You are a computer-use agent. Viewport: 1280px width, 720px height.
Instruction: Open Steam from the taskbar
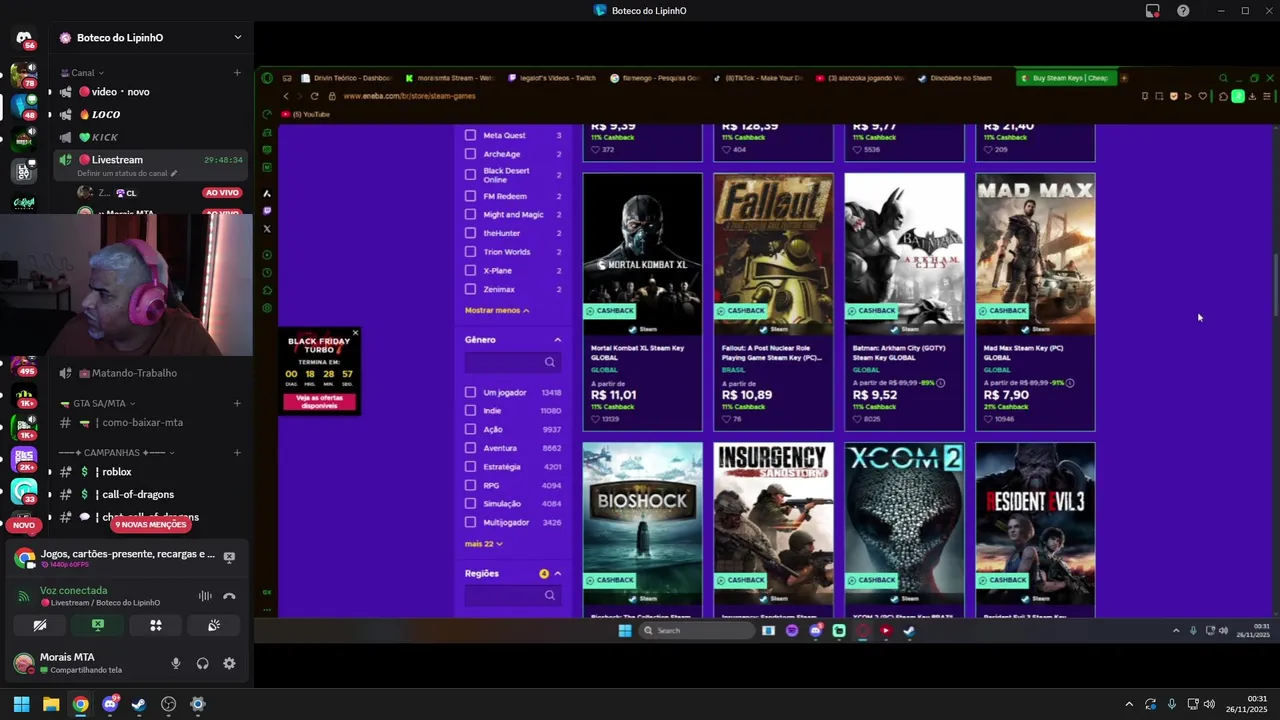[x=139, y=704]
